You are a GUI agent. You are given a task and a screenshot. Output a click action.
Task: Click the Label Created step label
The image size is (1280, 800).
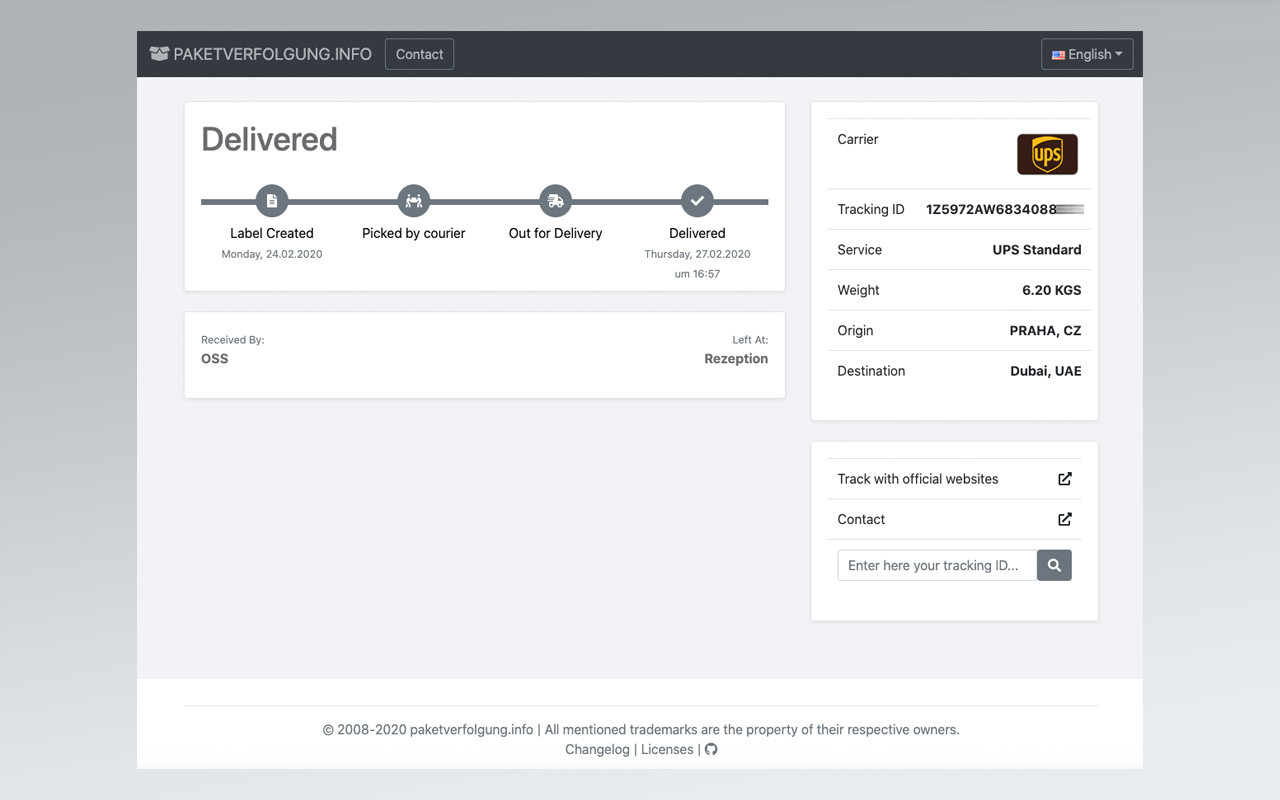pos(272,233)
